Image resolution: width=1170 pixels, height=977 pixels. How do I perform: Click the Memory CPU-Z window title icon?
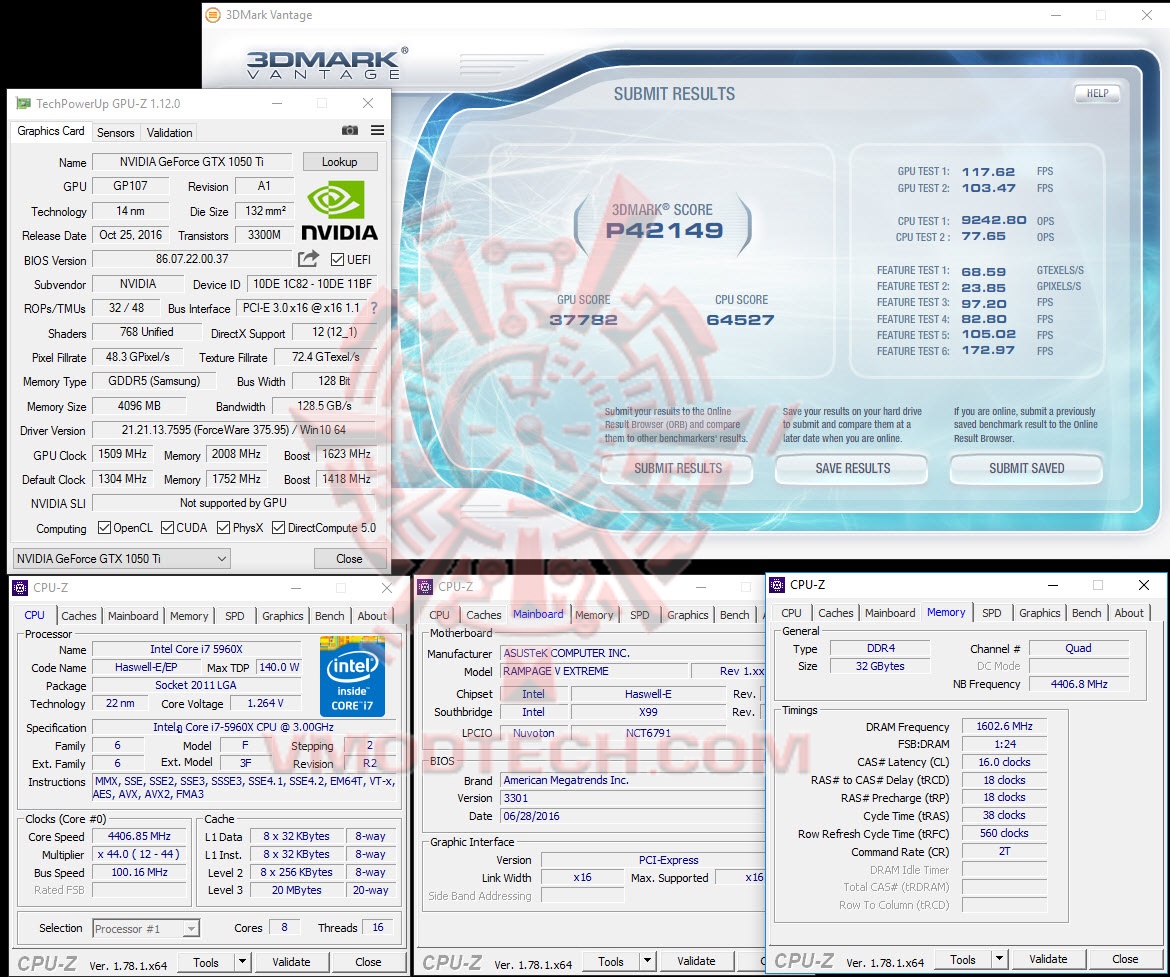pyautogui.click(x=778, y=584)
